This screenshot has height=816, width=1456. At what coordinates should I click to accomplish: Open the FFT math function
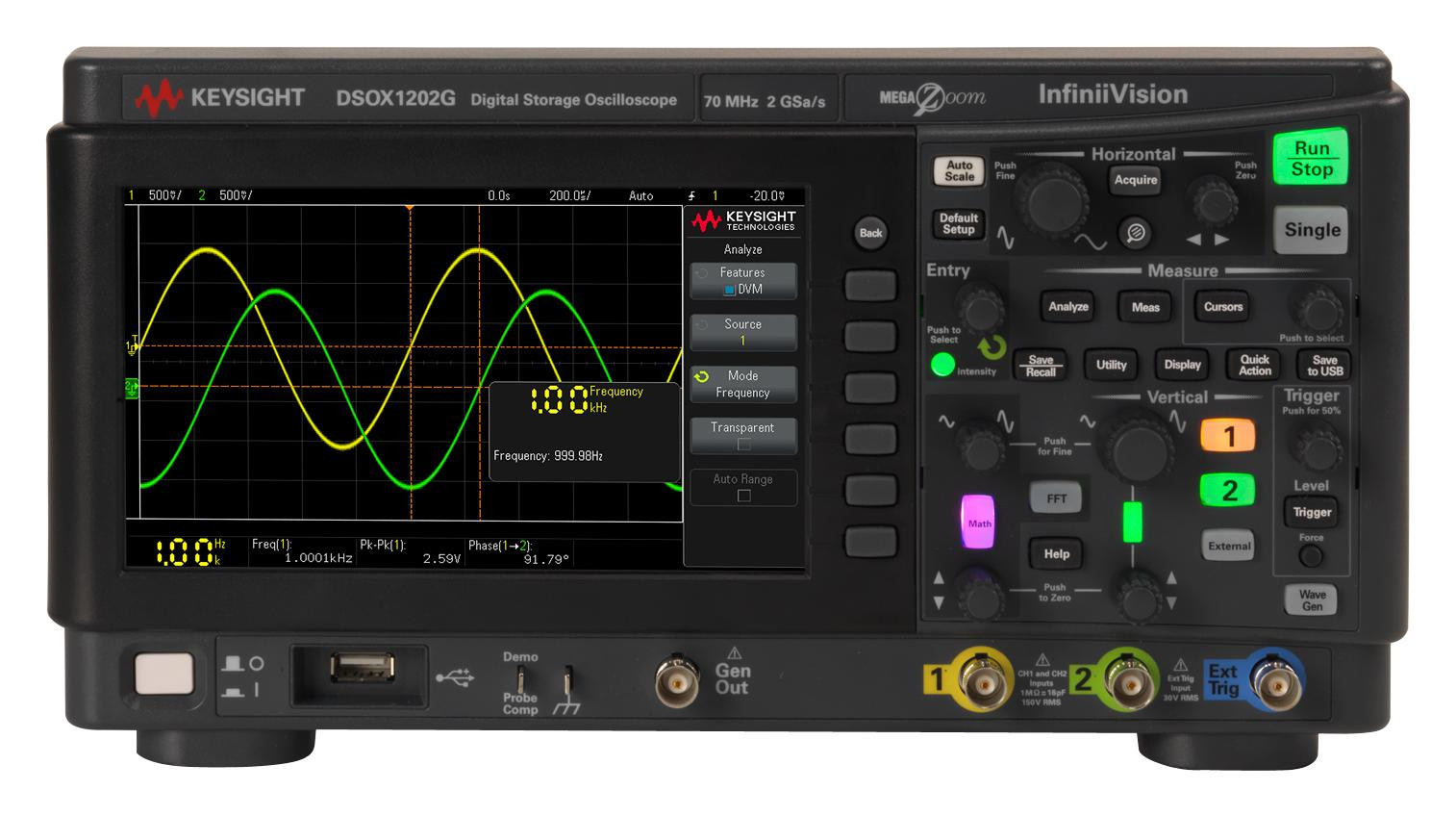(1057, 497)
